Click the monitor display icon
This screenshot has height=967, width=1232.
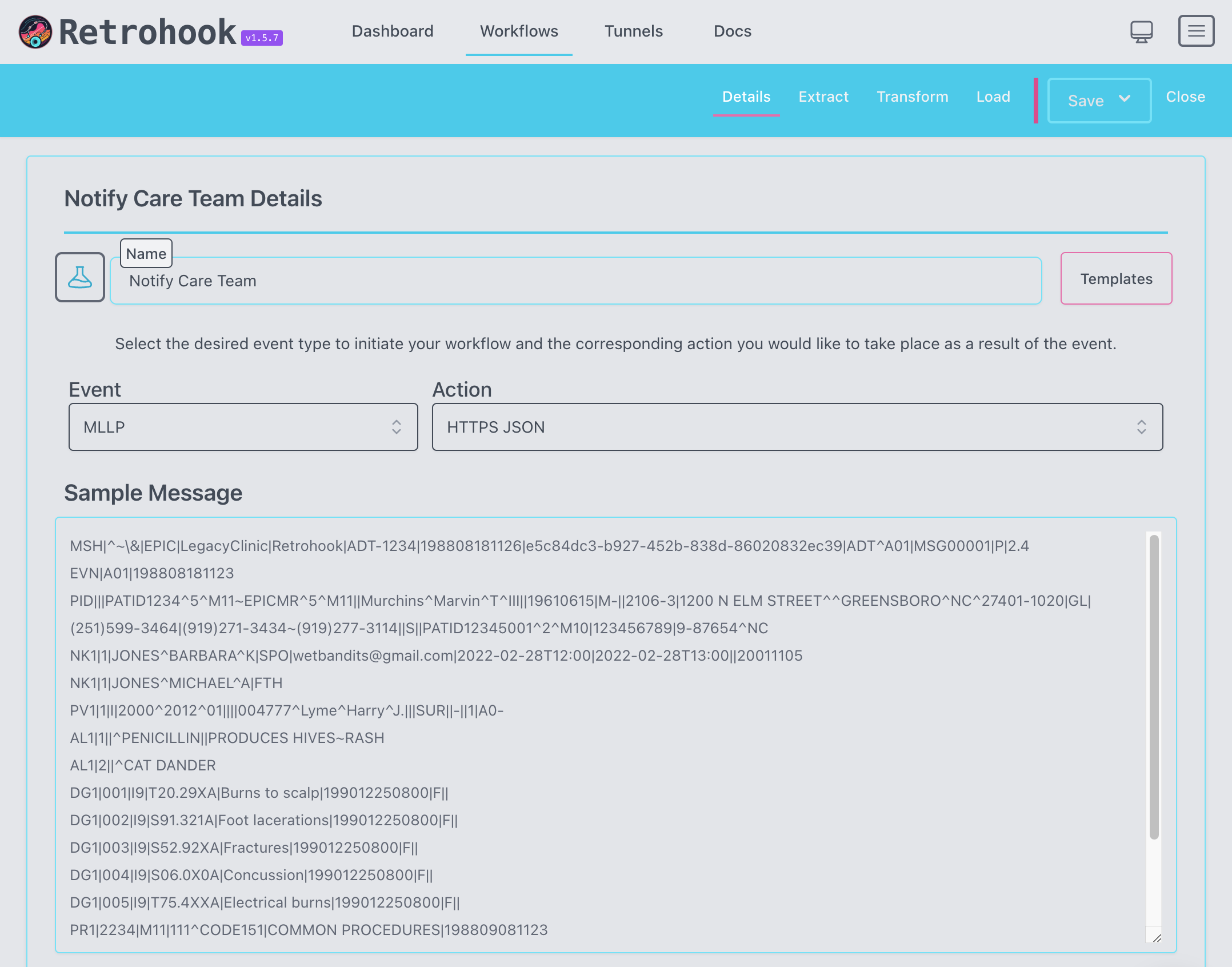(1141, 32)
